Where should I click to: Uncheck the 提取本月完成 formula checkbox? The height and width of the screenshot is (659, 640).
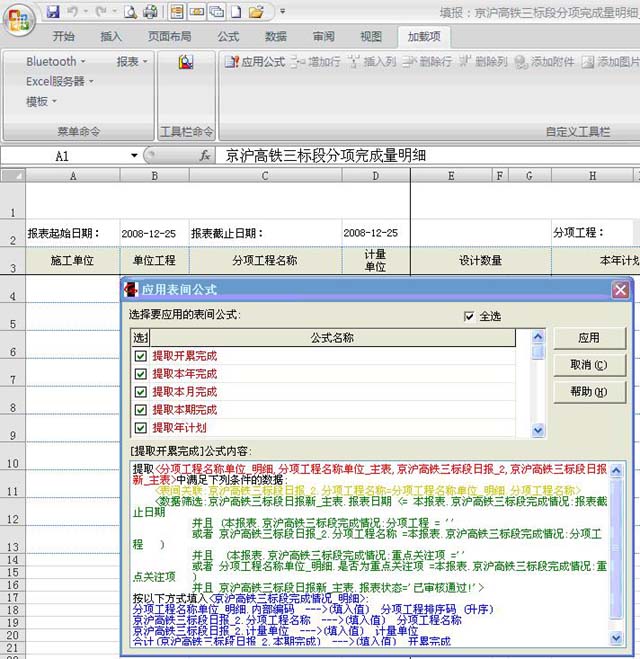pos(141,392)
